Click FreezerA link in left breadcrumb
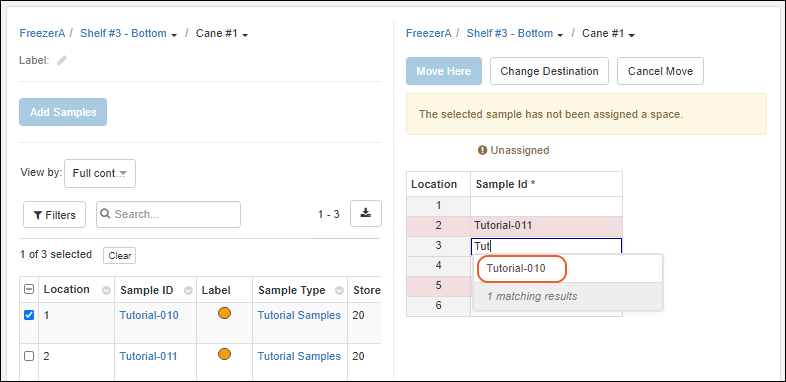 click(42, 34)
